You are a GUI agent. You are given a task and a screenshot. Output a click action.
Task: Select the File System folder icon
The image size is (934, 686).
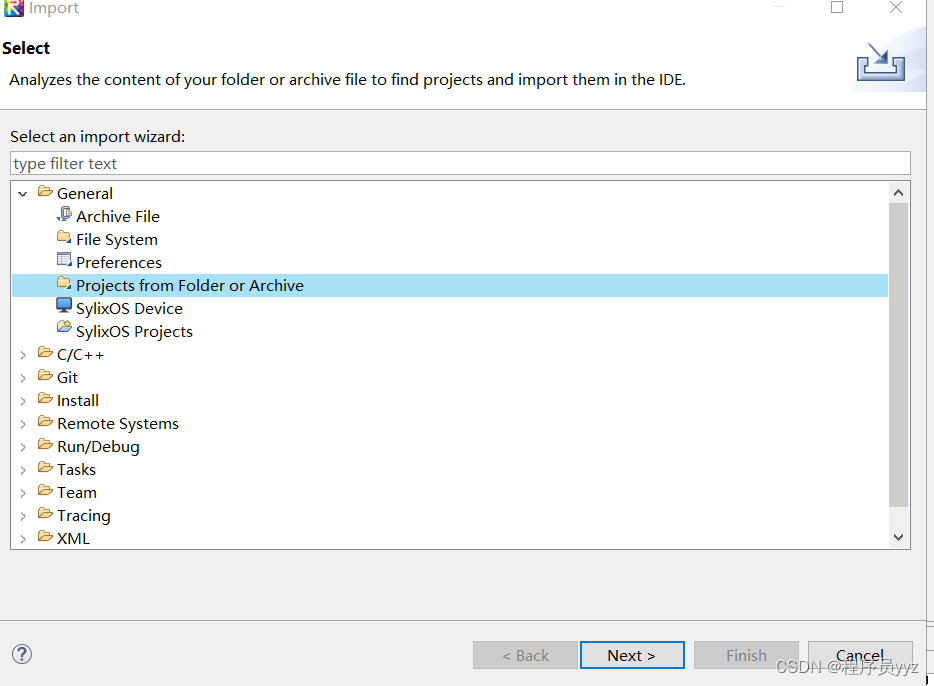64,239
